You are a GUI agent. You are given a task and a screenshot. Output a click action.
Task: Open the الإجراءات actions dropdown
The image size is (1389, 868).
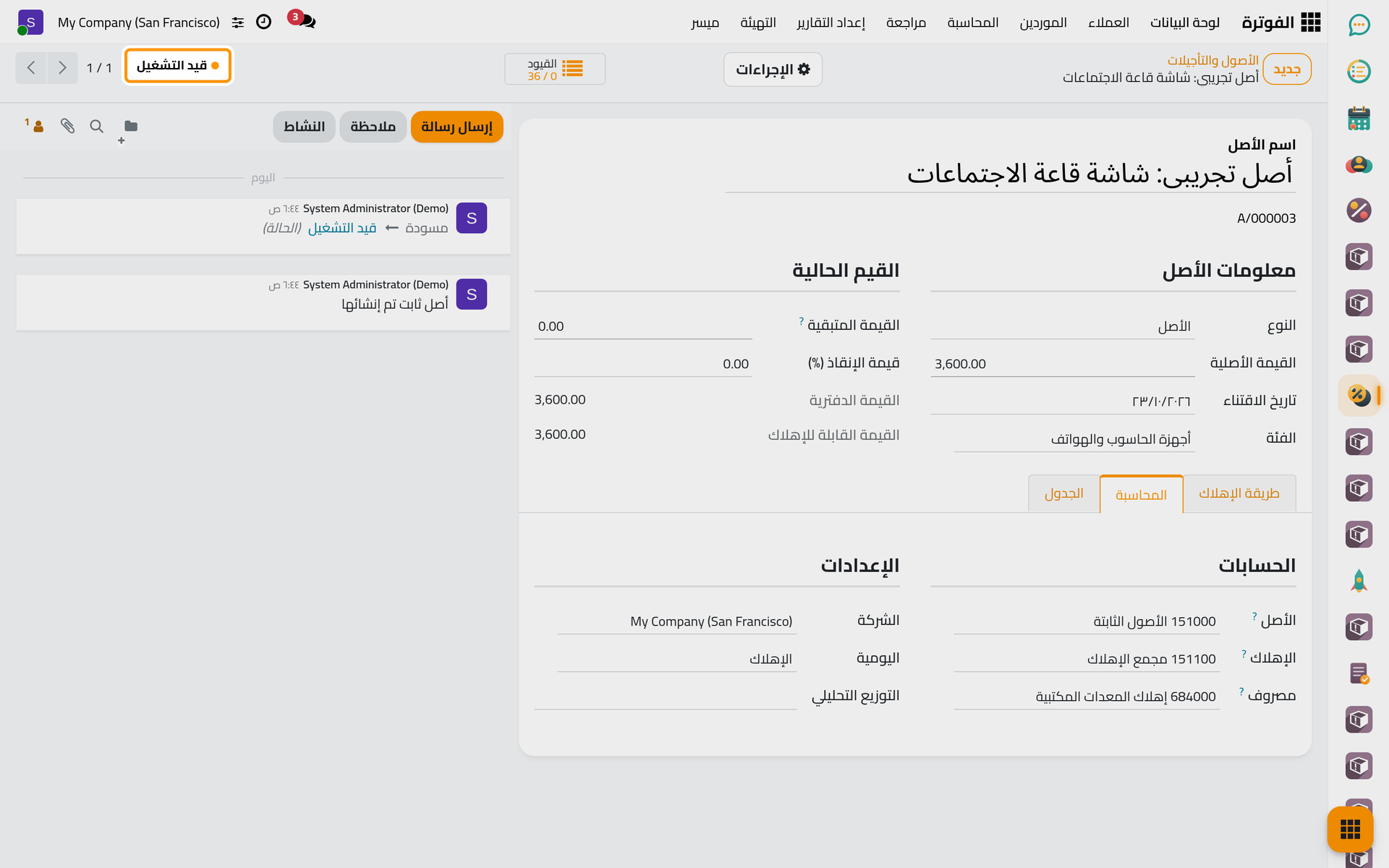tap(773, 69)
